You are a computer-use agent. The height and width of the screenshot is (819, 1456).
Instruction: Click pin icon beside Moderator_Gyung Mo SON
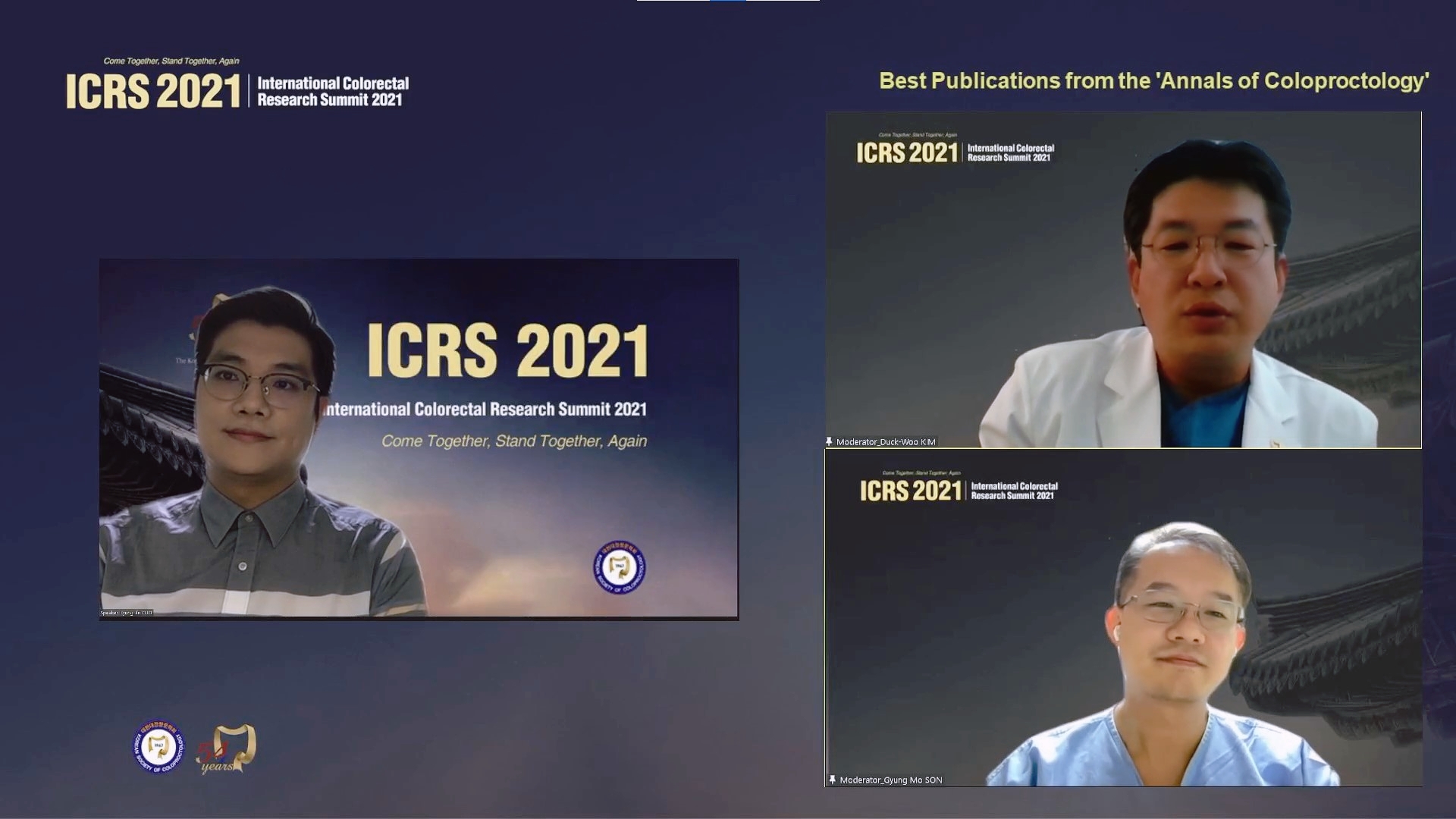click(x=833, y=780)
